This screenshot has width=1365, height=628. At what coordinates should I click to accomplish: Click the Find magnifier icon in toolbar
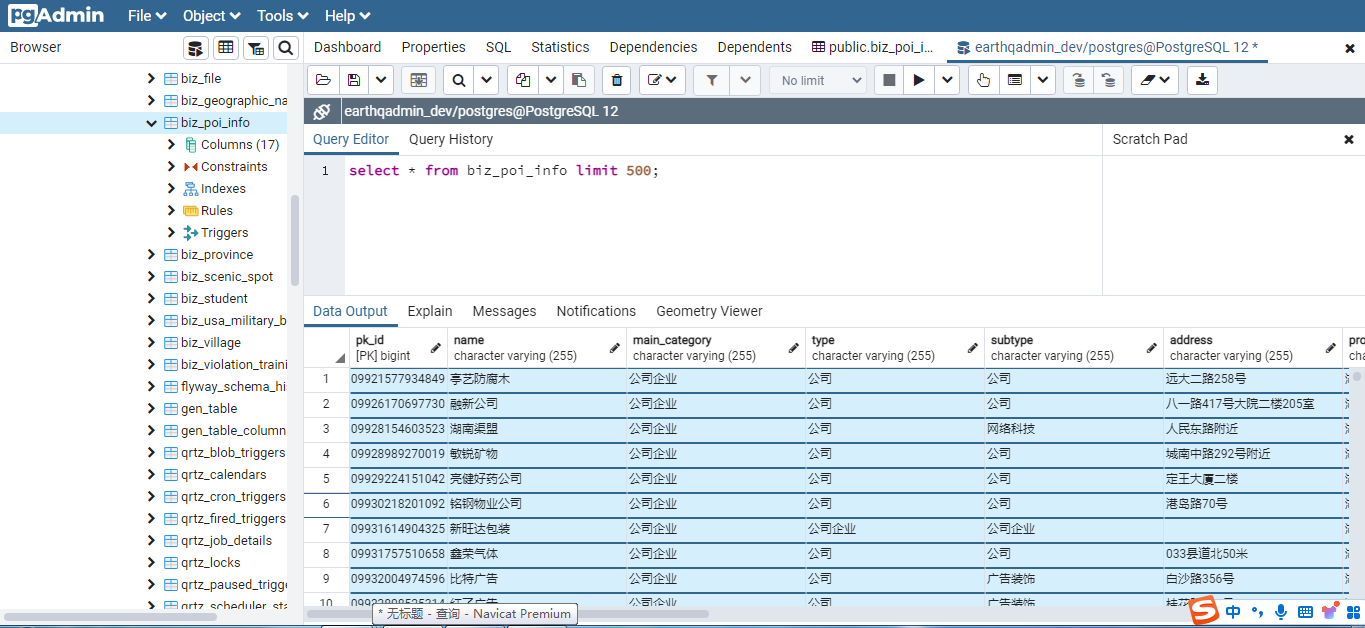(458, 80)
